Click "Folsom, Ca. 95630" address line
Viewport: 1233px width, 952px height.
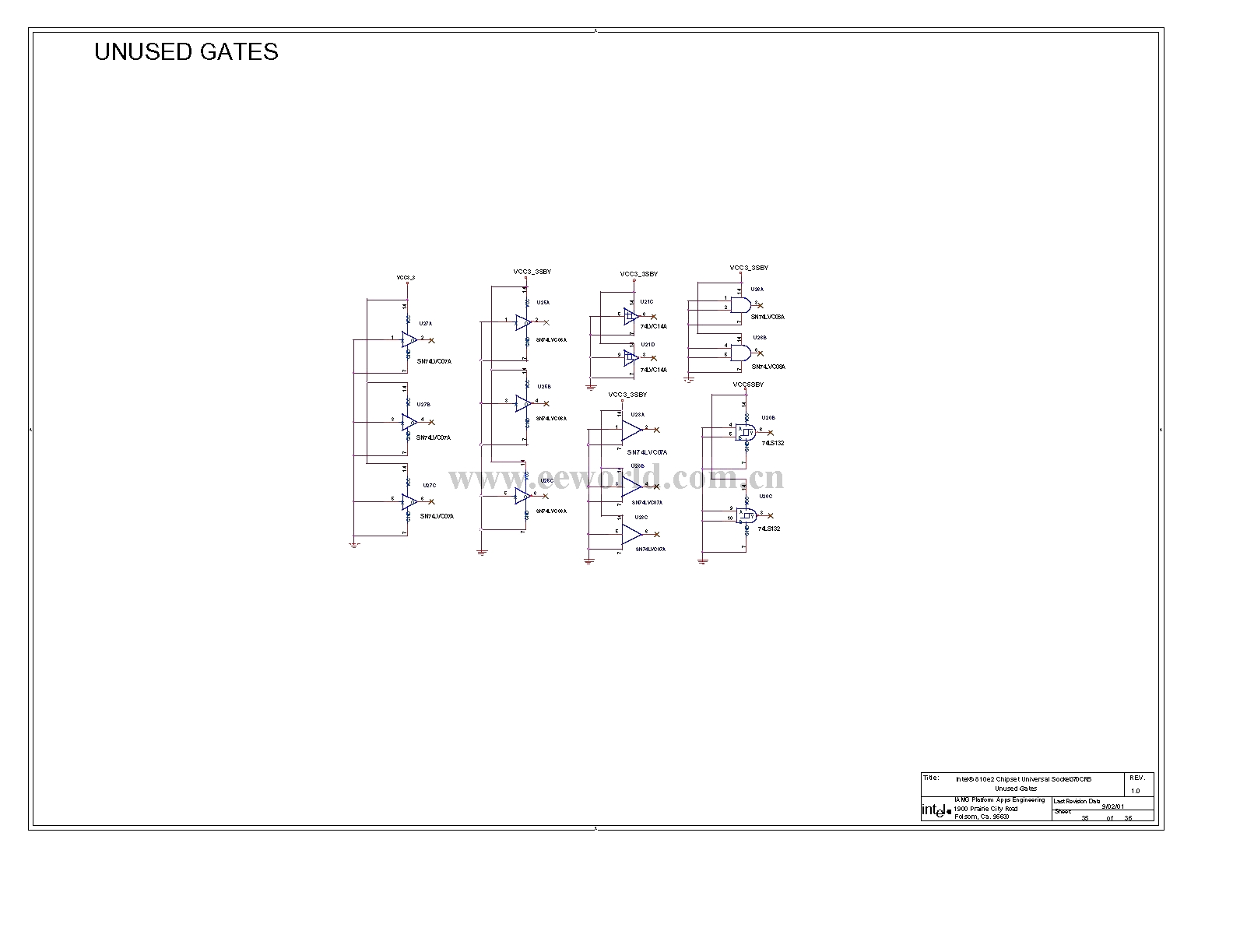[982, 817]
